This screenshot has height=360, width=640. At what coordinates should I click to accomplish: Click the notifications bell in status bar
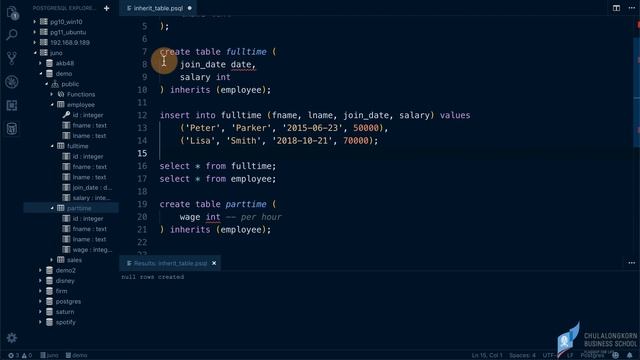click(x=629, y=355)
